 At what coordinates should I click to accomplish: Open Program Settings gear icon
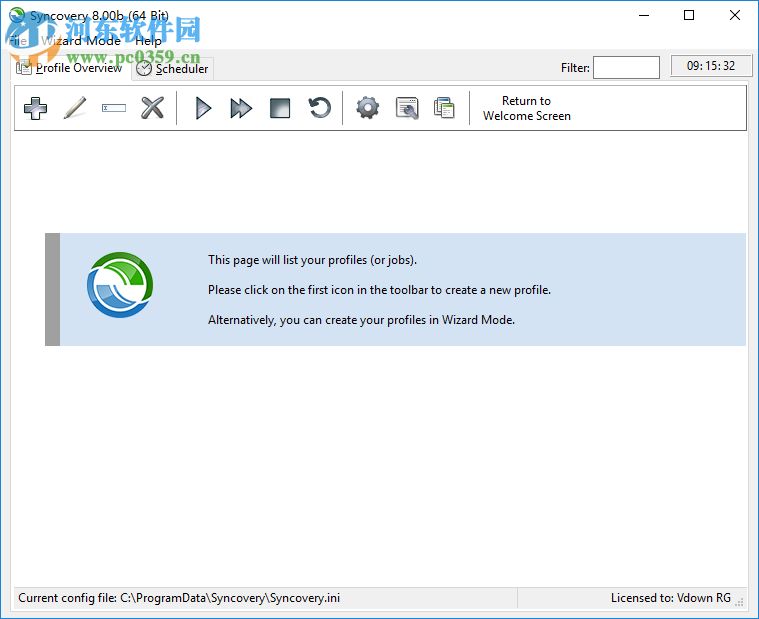pos(368,108)
